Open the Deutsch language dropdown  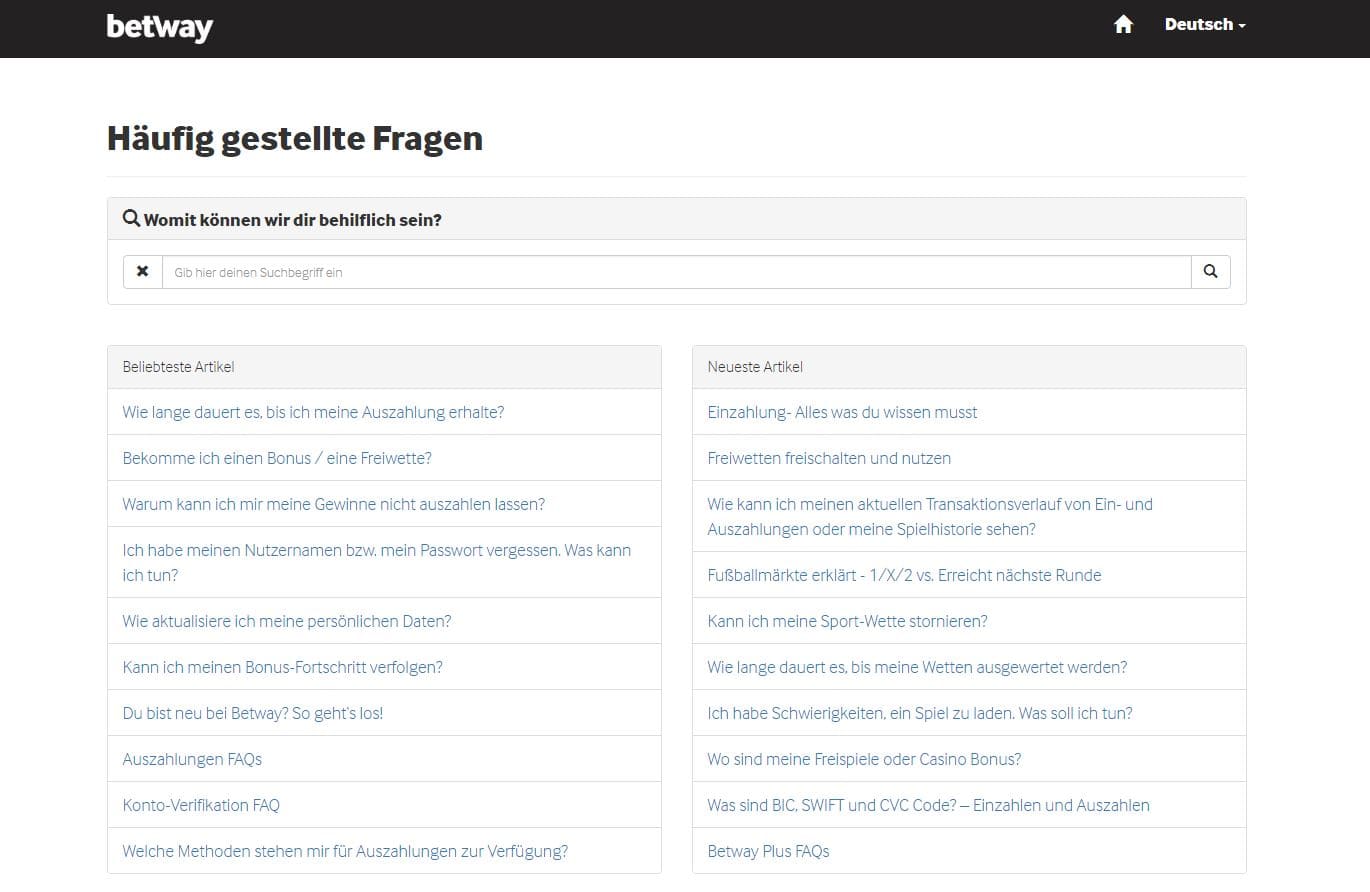pos(1205,25)
